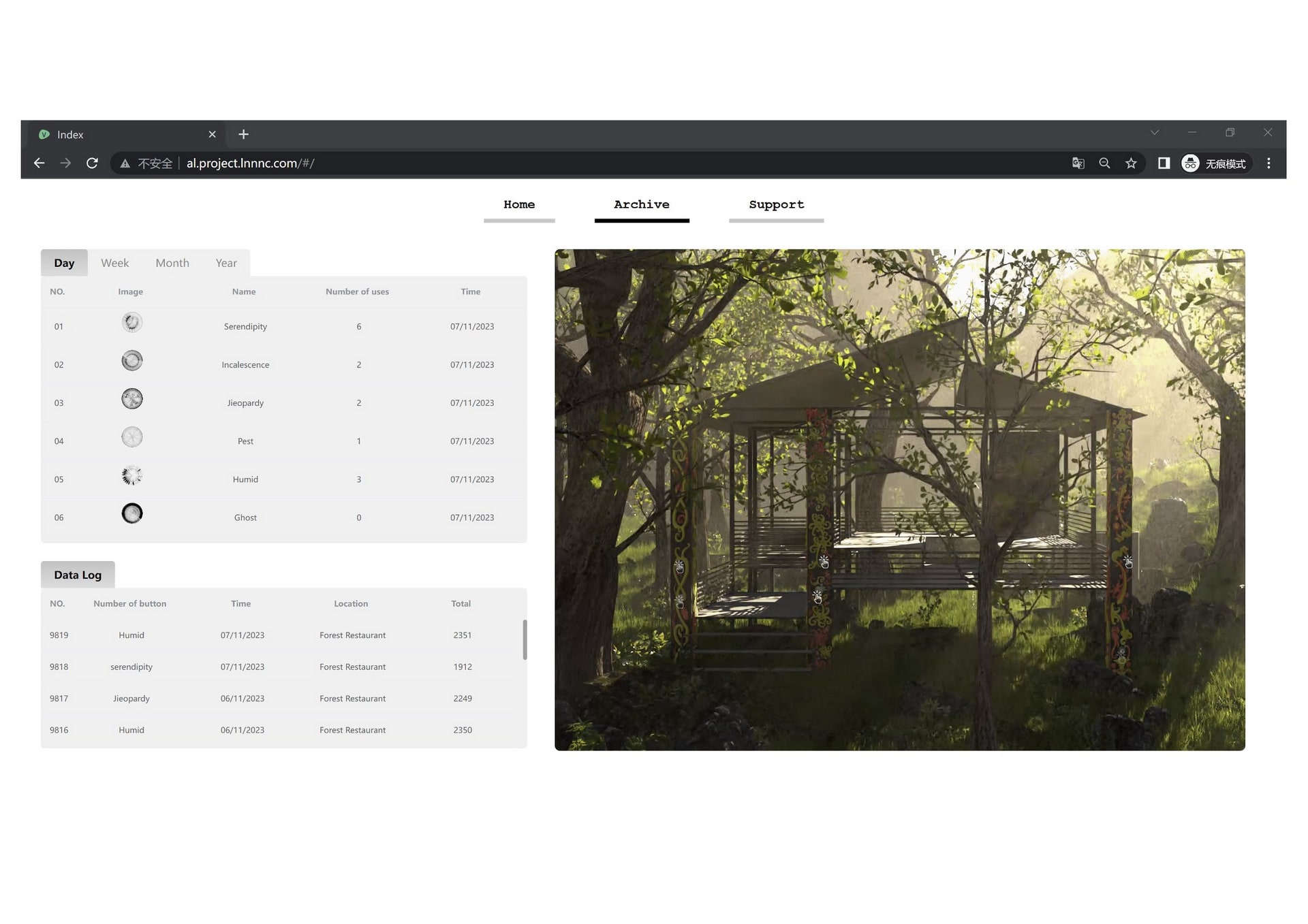Click the address bar URL
This screenshot has width=1308, height=924.
[250, 163]
